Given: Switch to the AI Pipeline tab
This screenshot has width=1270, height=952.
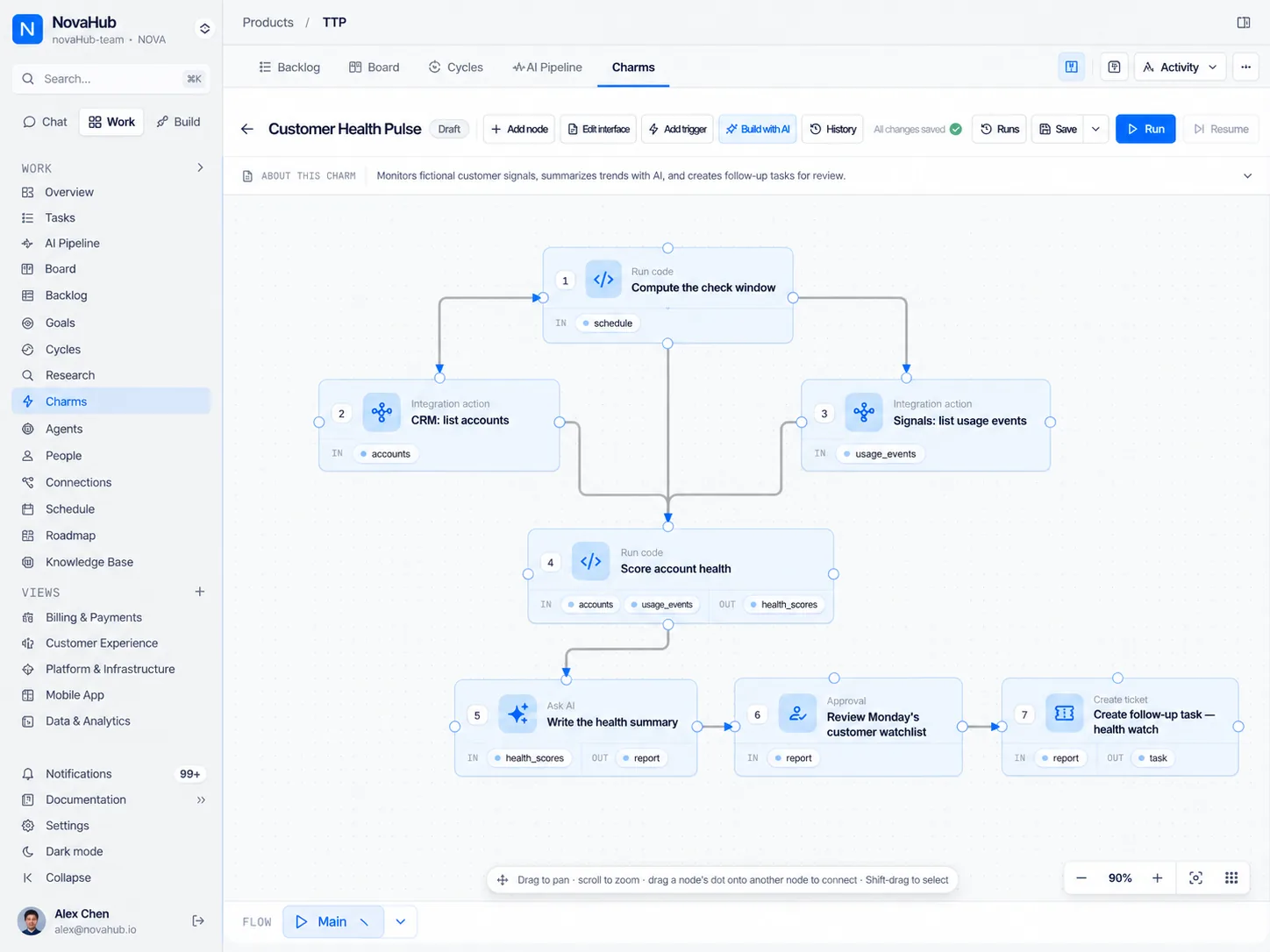Looking at the screenshot, I should (x=547, y=67).
